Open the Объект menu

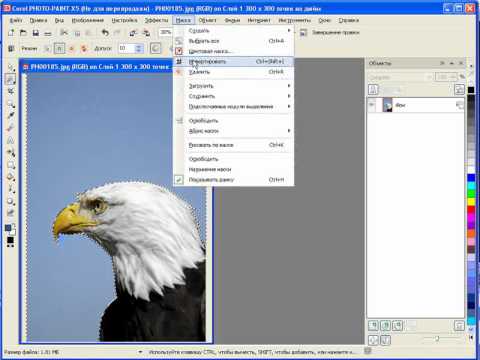tap(207, 20)
